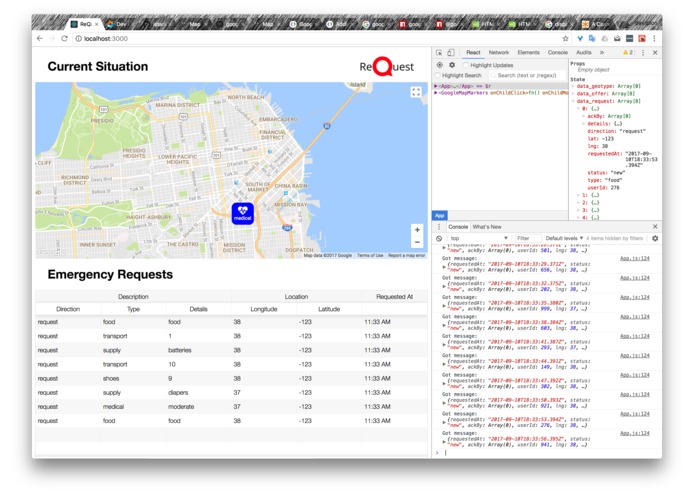Click the Requested At column header
The image size is (695, 494).
click(x=394, y=297)
